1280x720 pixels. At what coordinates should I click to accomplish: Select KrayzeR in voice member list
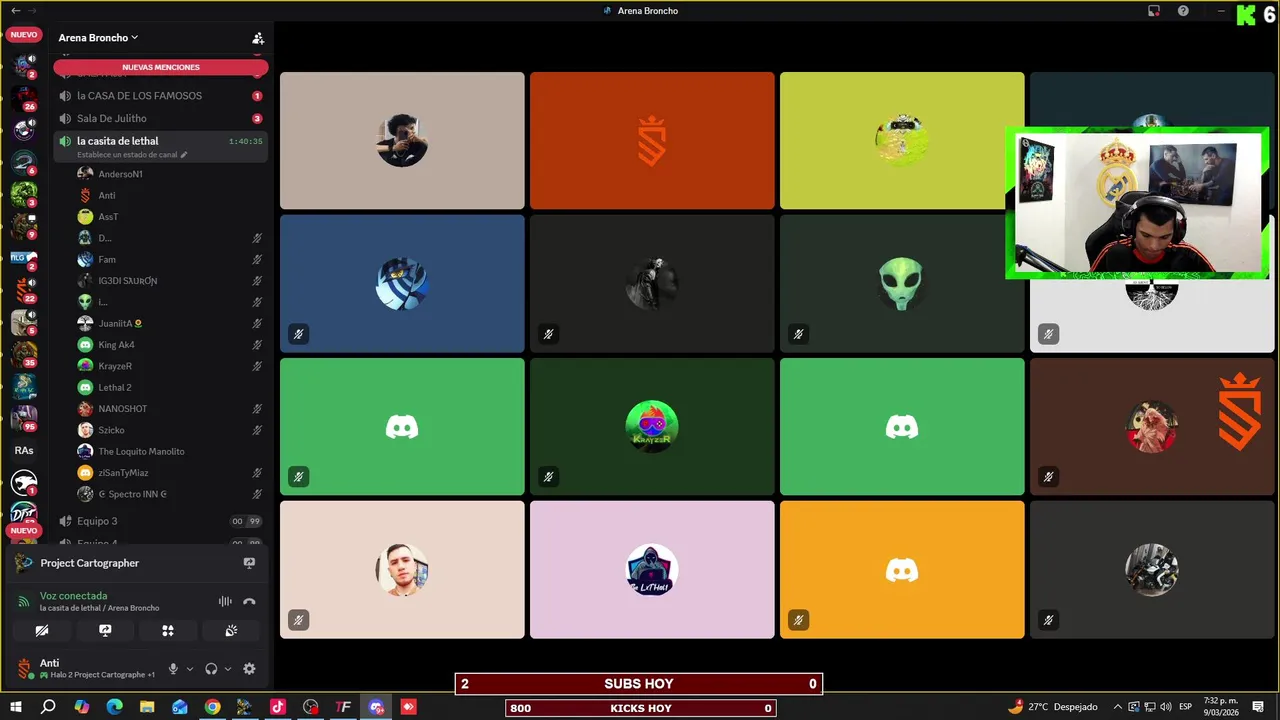tap(170, 366)
